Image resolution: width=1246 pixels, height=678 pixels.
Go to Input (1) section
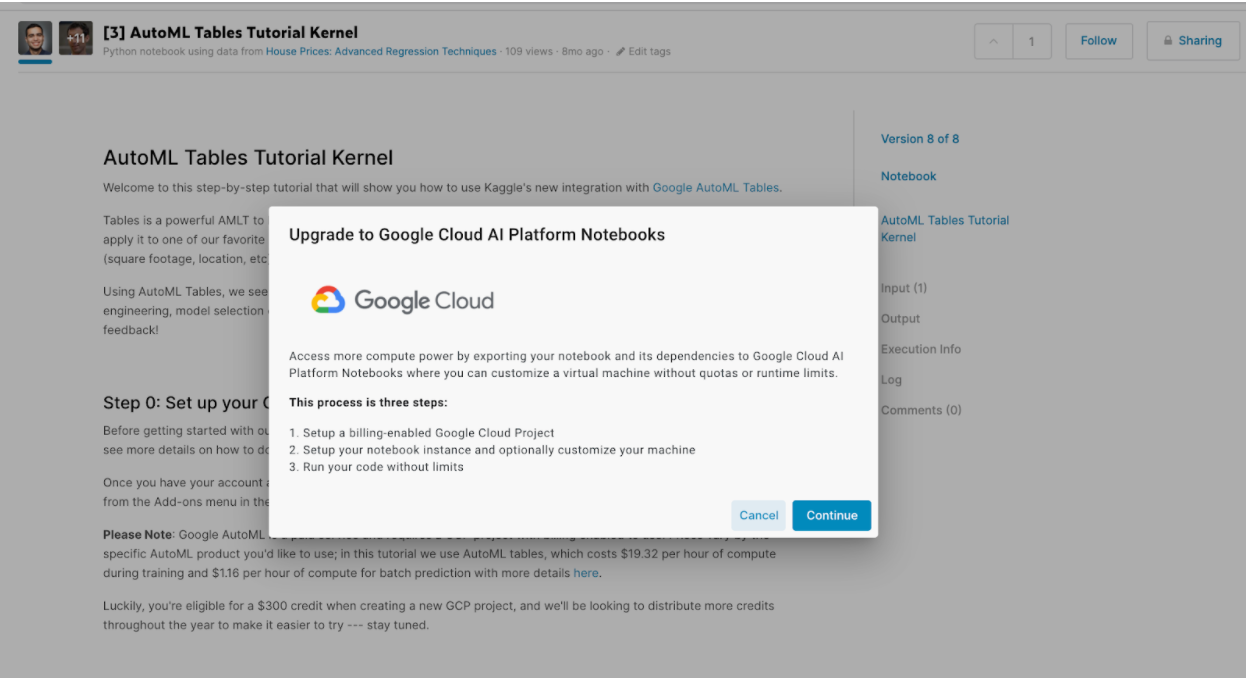904,288
